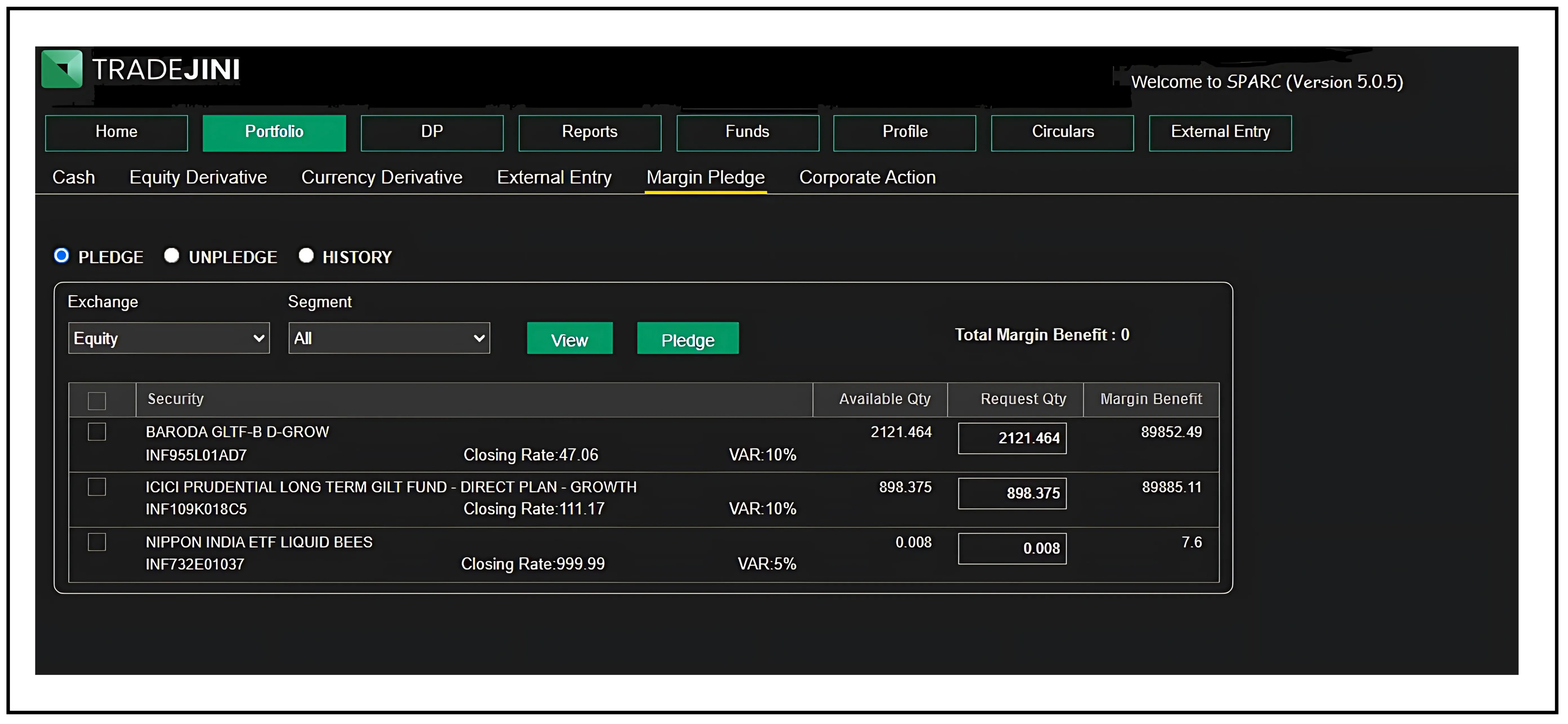Click the Closing Rate:111.17 text

534,509
